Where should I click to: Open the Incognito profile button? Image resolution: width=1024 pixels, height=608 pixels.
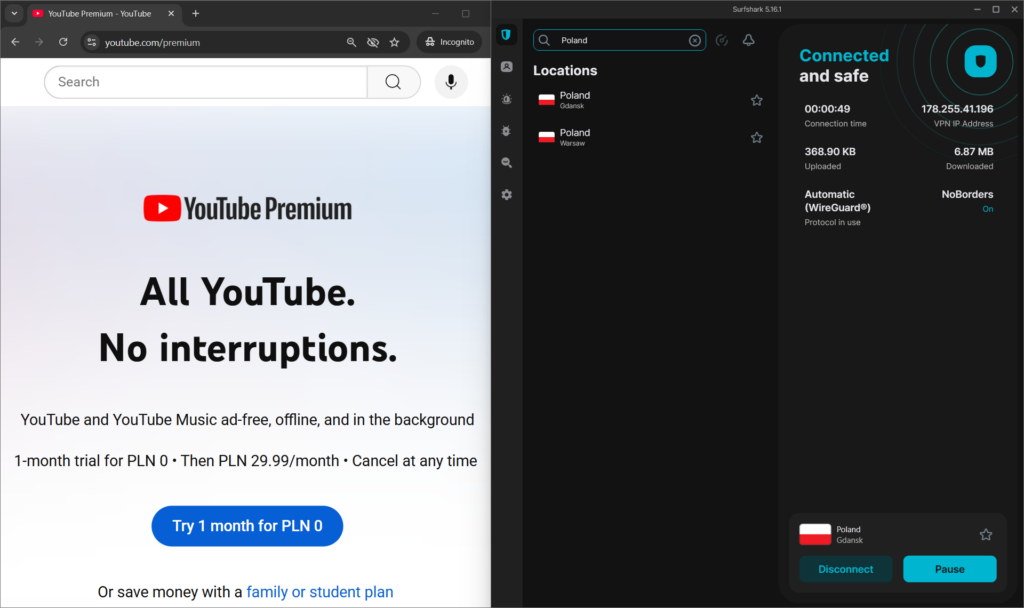[449, 42]
